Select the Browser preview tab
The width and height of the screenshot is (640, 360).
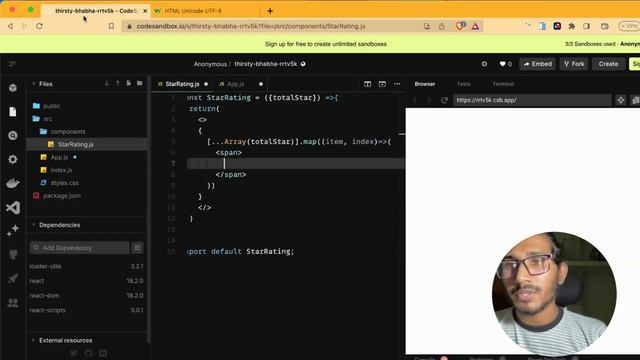coord(424,84)
